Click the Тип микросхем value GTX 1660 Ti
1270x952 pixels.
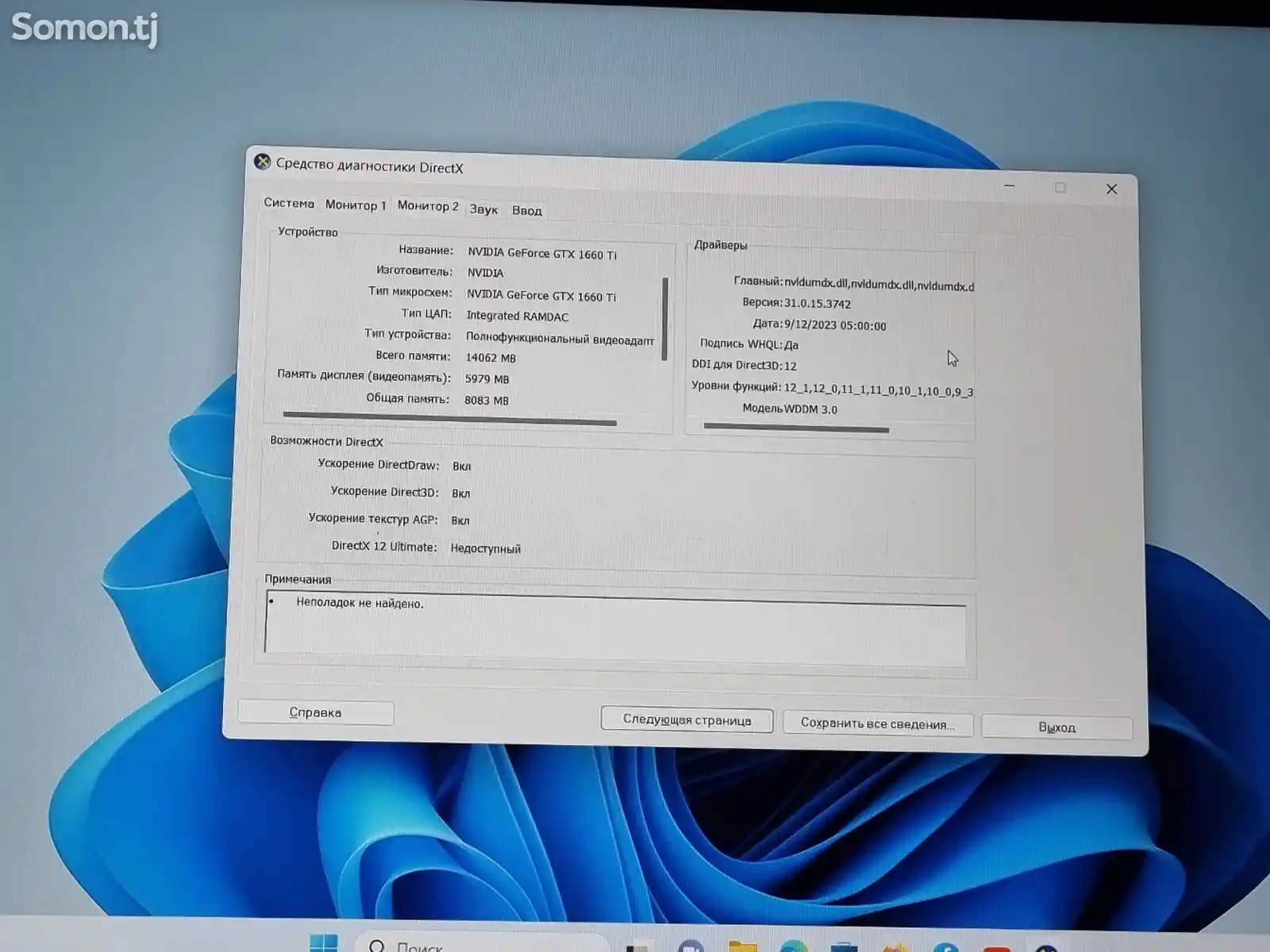click(541, 295)
